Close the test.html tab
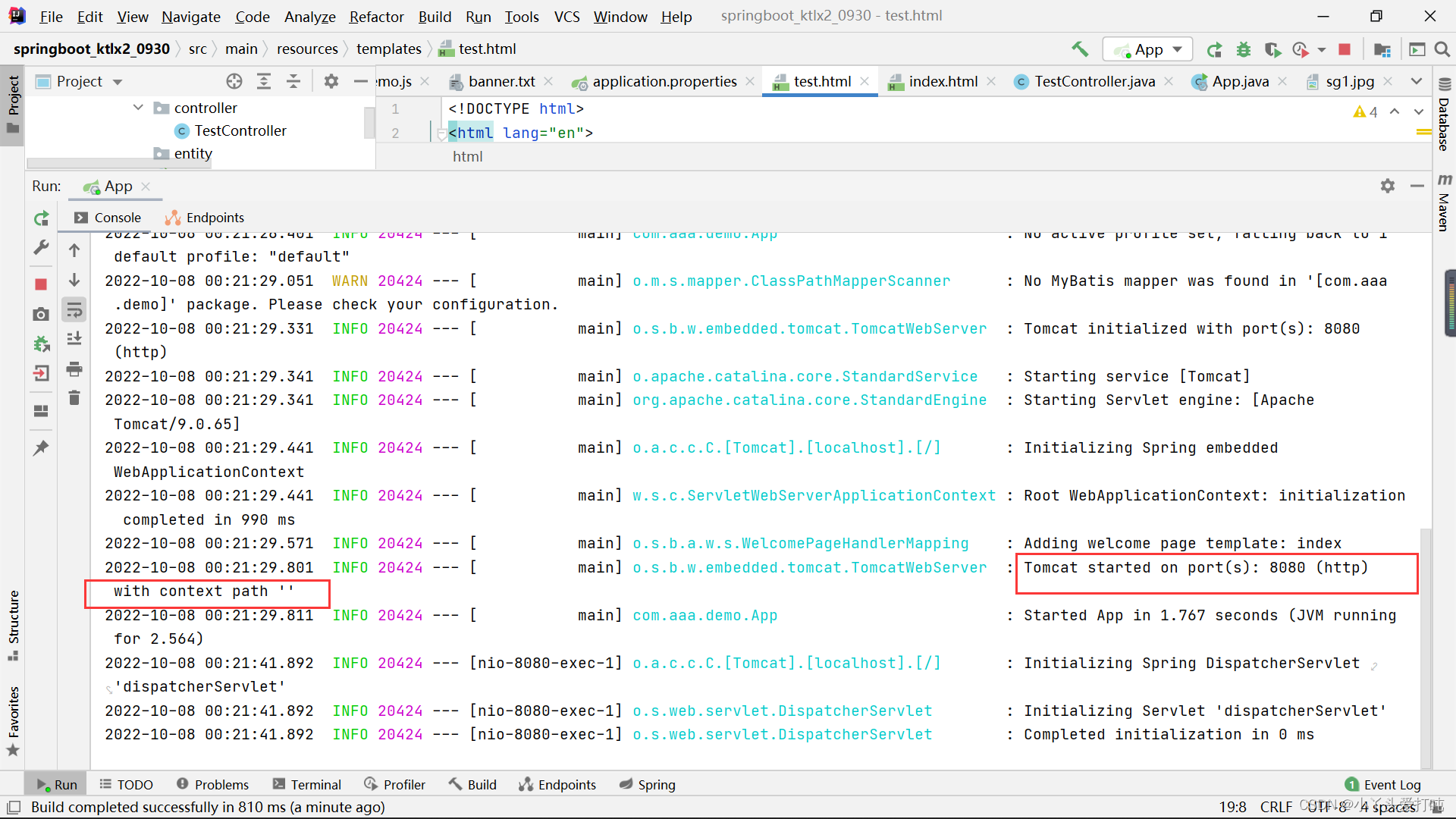 coord(864,81)
